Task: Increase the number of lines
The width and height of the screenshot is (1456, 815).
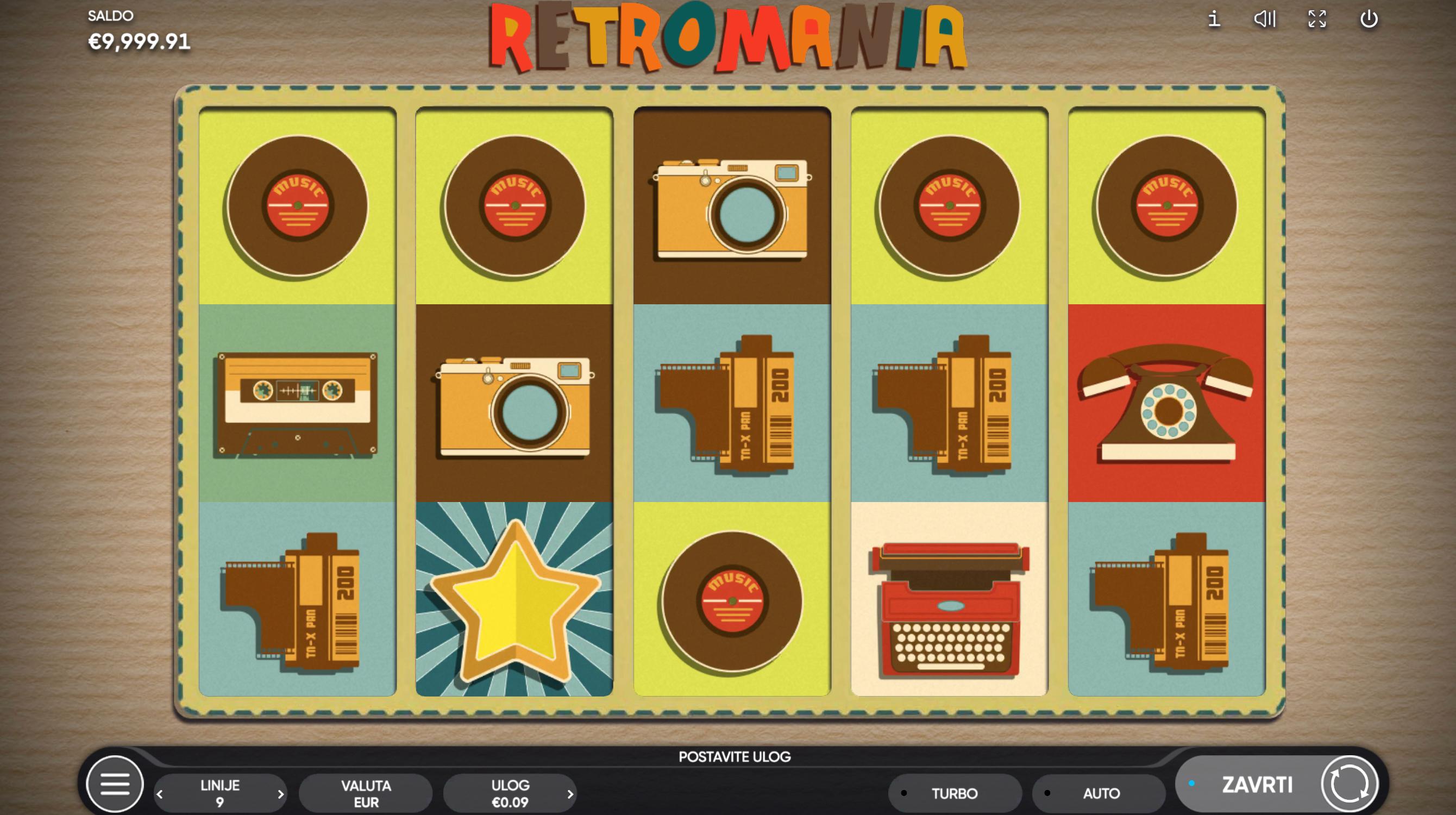Action: tap(280, 794)
